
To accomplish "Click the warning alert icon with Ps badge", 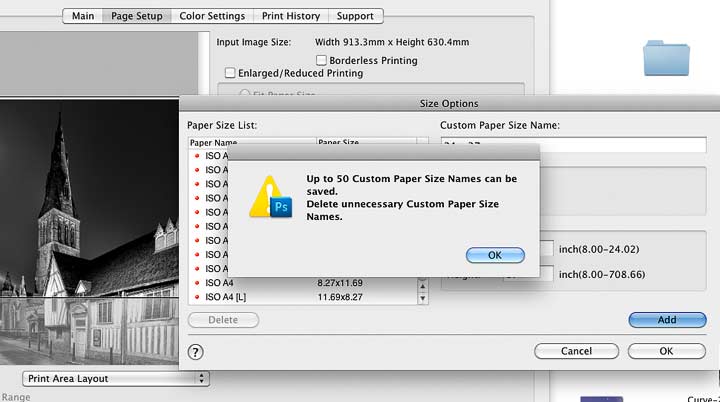I will [271, 197].
